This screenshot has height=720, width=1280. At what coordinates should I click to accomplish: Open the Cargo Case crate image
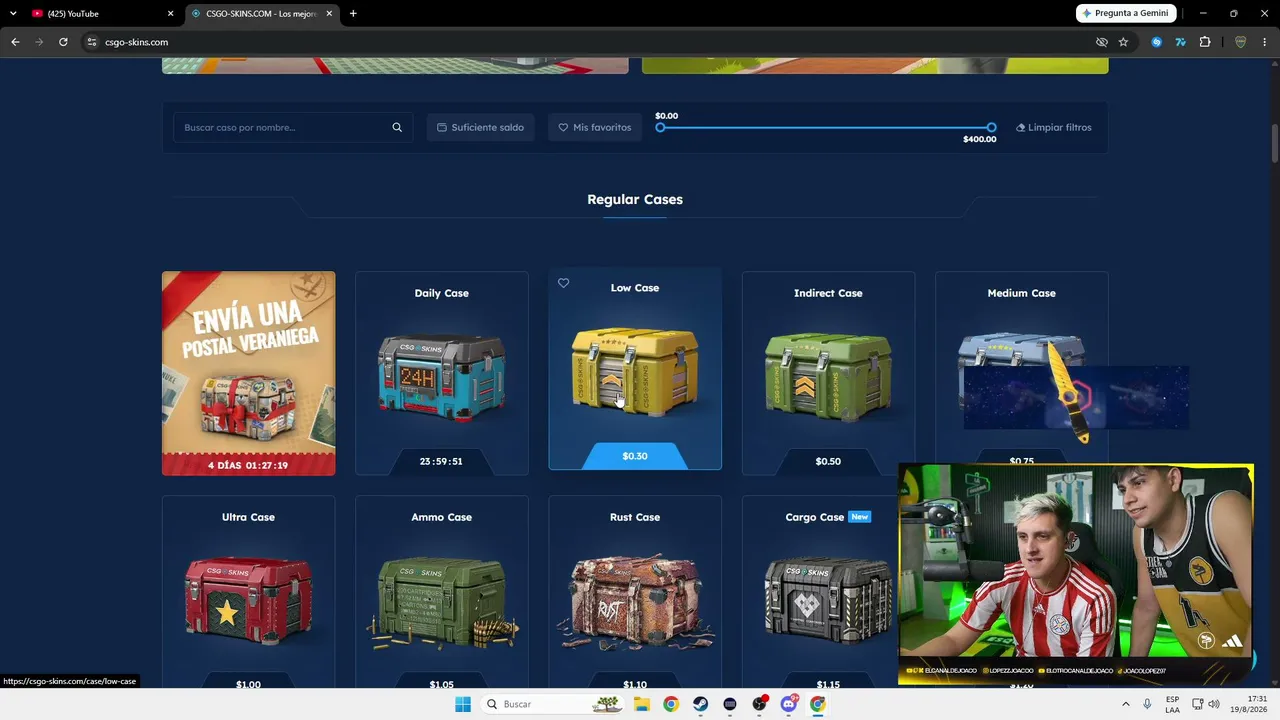[828, 600]
